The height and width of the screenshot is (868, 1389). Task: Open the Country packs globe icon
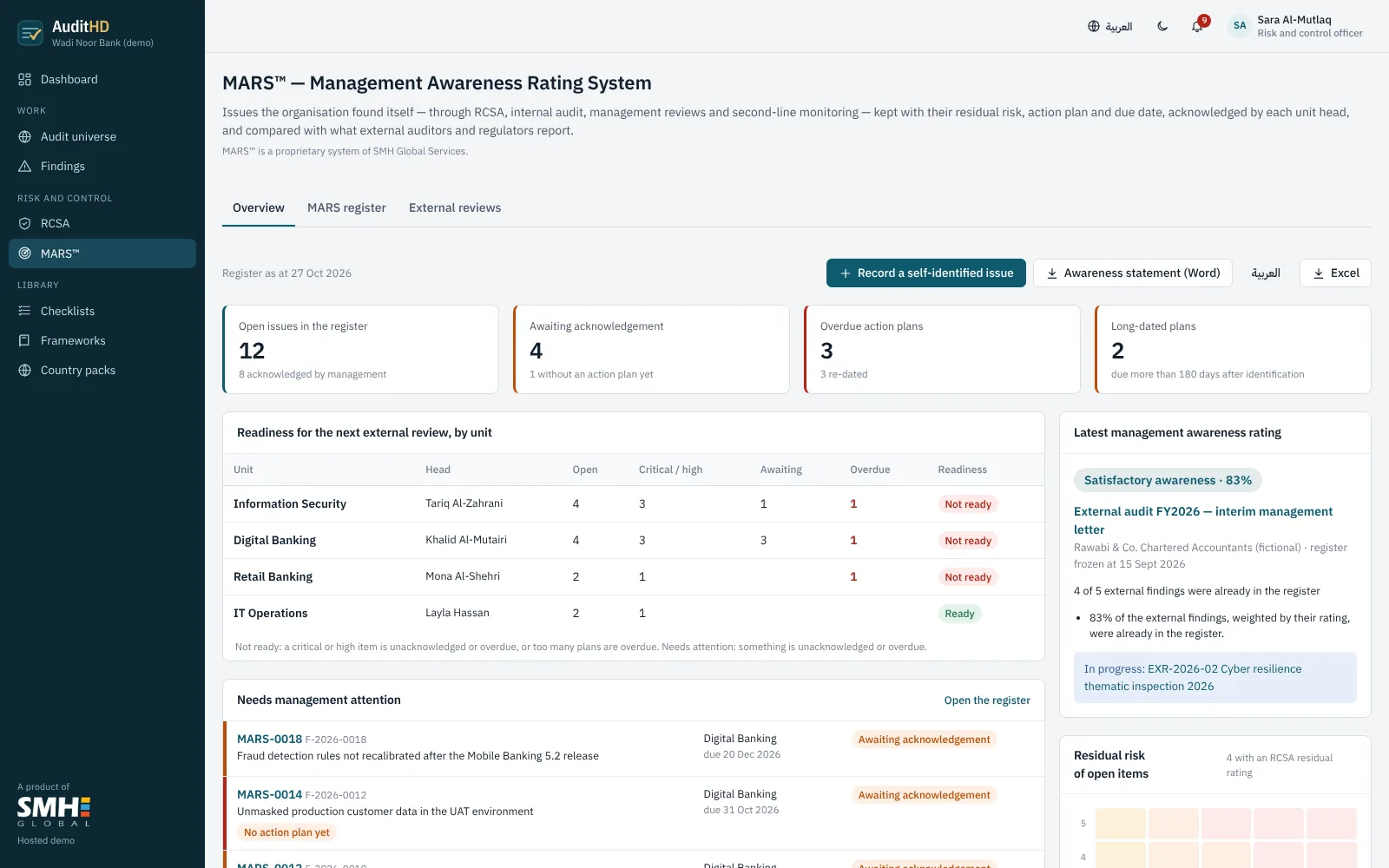tap(24, 371)
